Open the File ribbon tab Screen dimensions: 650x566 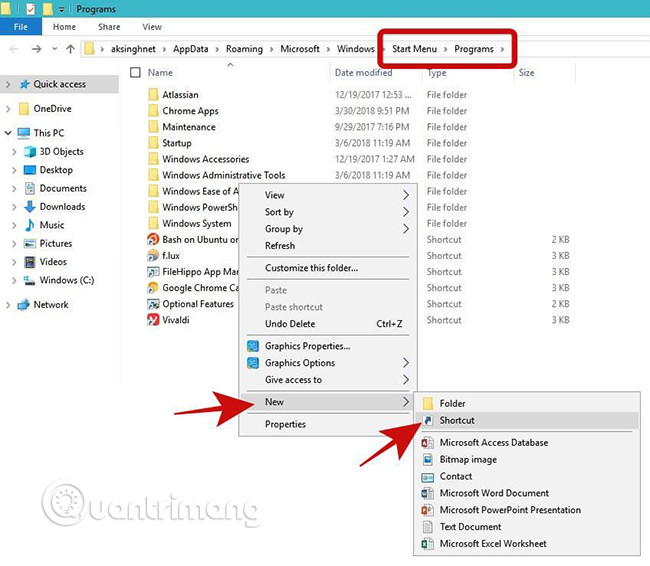(21, 27)
